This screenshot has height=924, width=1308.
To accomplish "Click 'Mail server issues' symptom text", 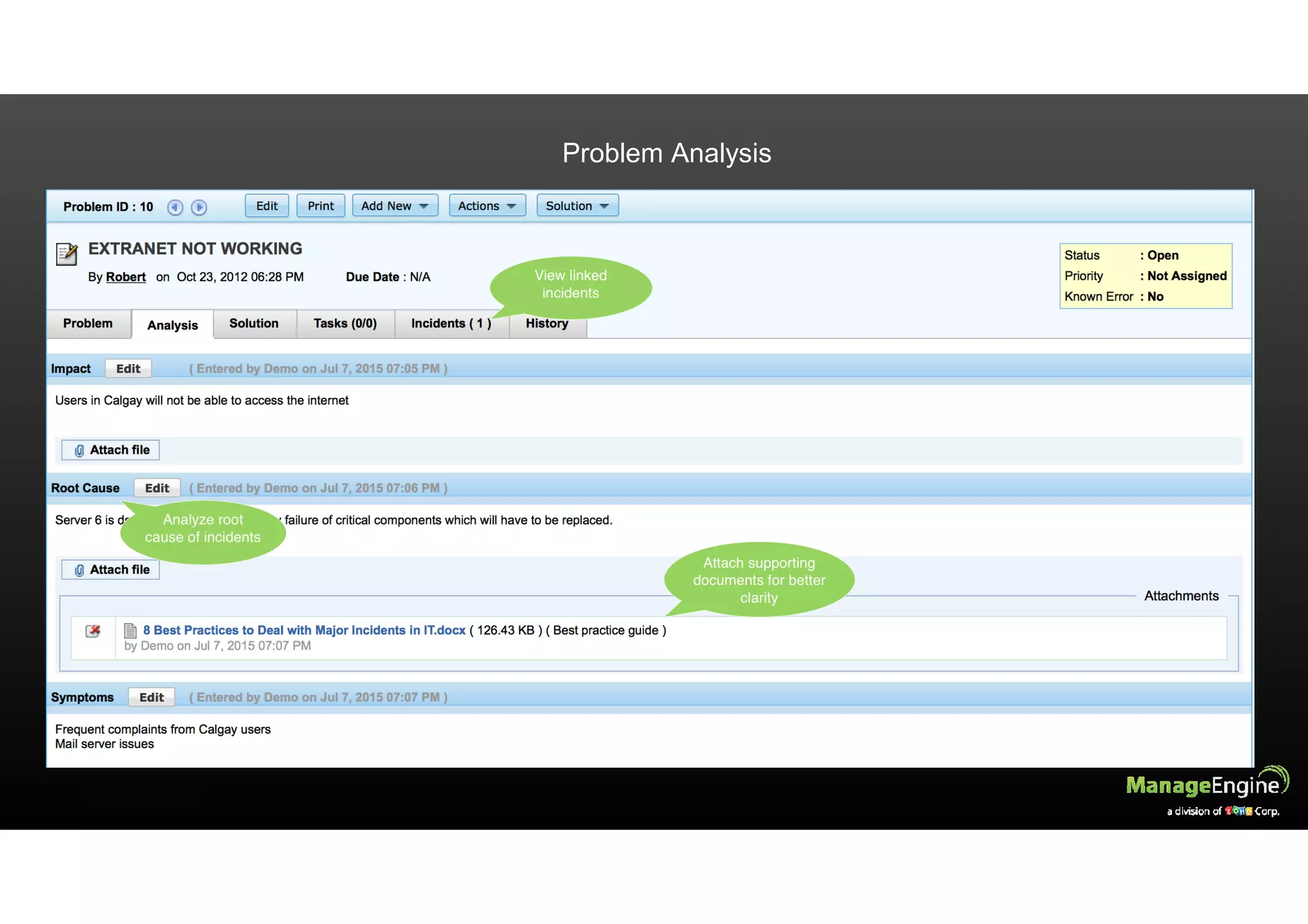I will click(x=104, y=744).
